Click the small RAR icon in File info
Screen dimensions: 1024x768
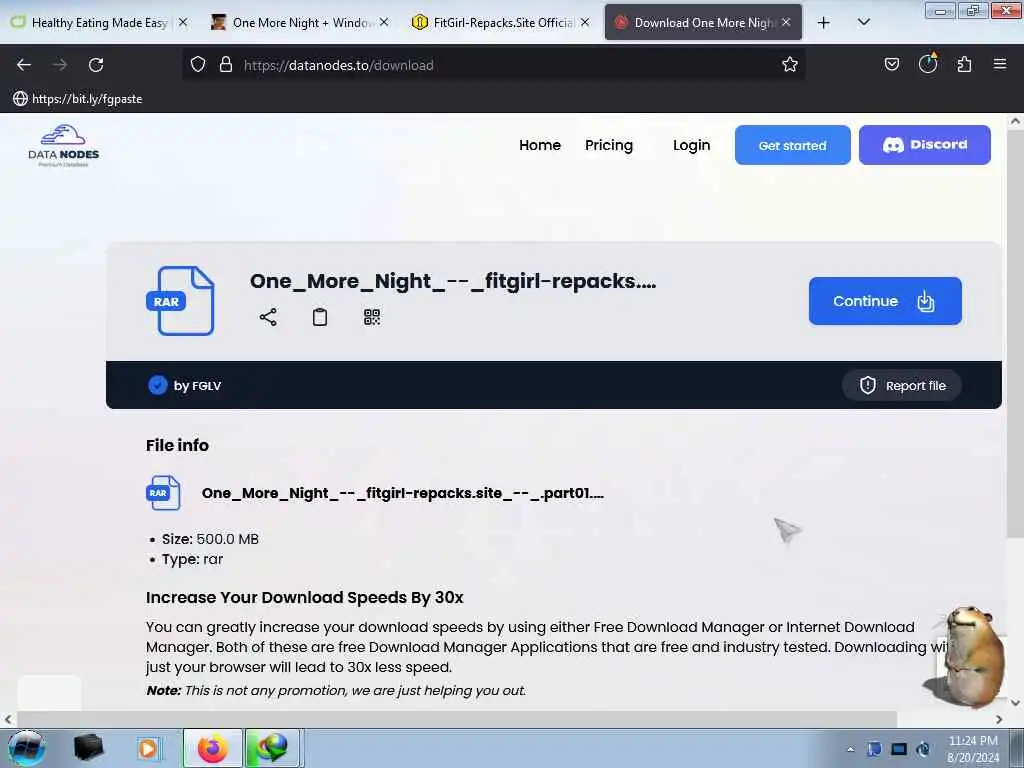[x=163, y=493]
